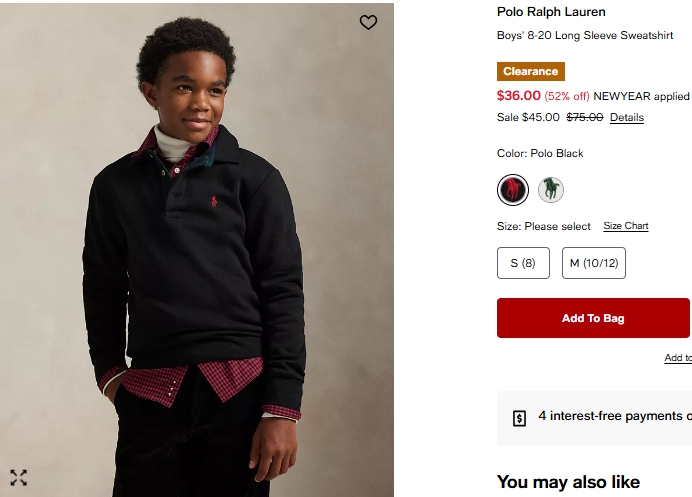The image size is (692, 497).
Task: Click the Boys' 8-20 Long Sleeve Sweatshirt title
Action: 584,35
